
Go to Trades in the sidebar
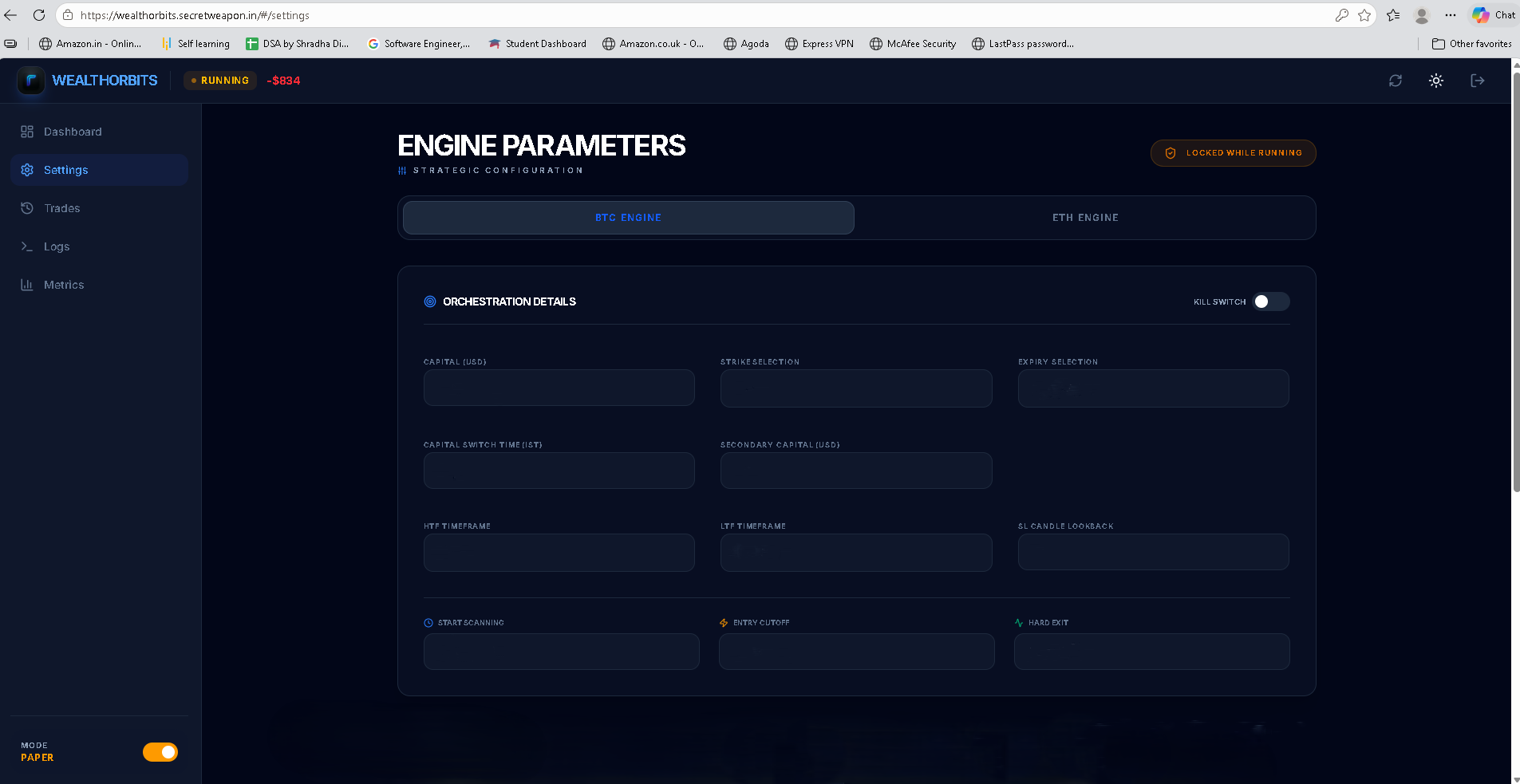[x=100, y=208]
